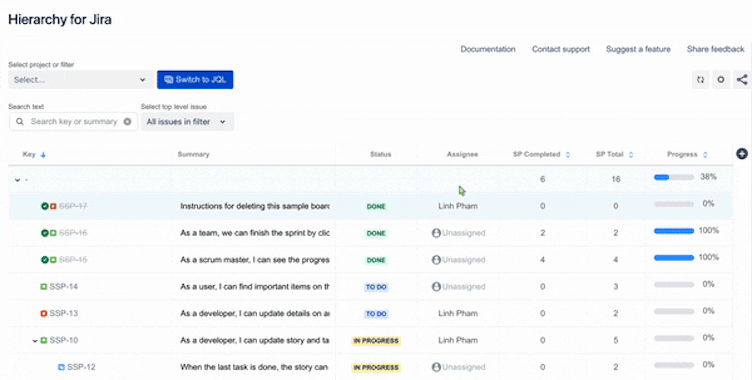752x380 pixels.
Task: Click the magnifier icon in search box
Action: click(20, 122)
